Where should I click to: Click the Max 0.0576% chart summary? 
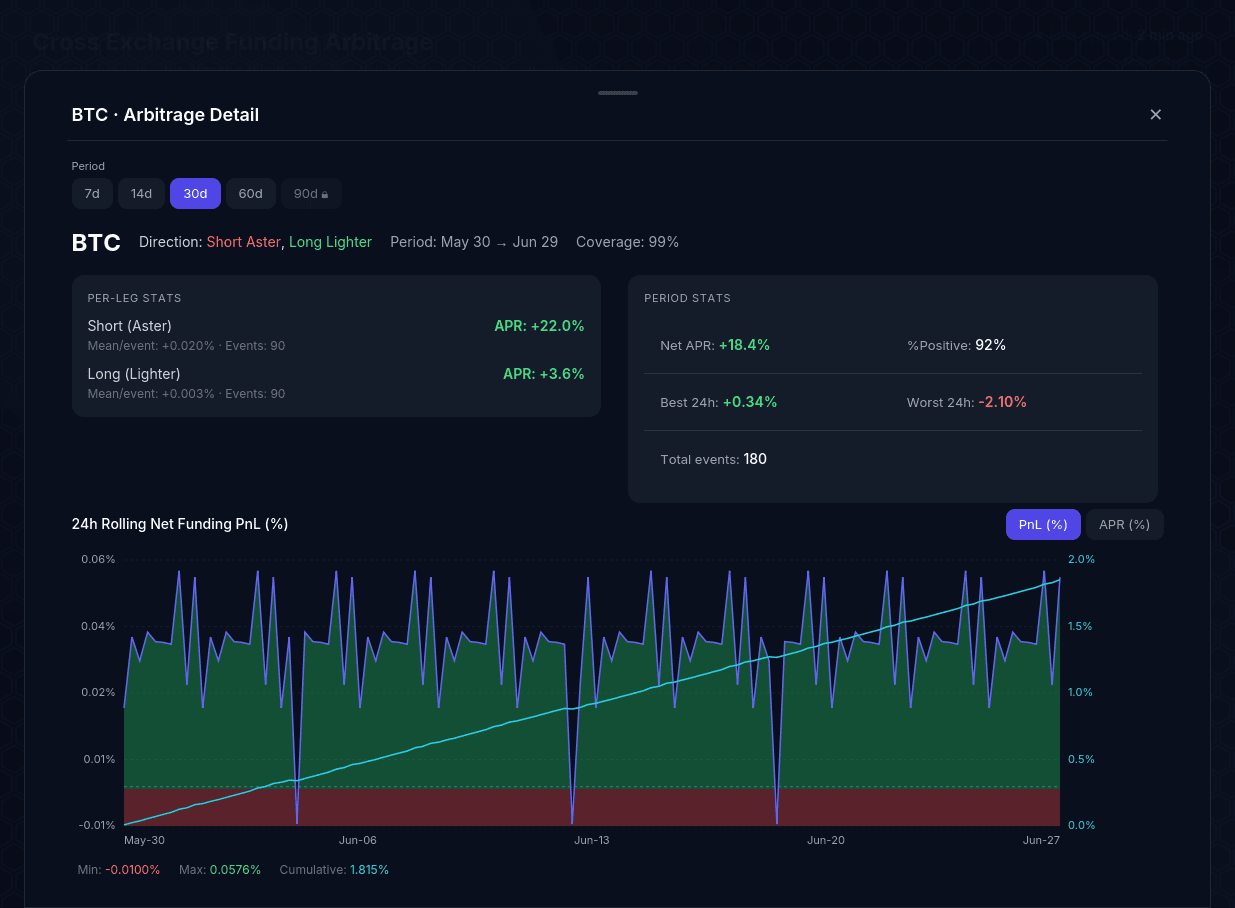click(x=220, y=870)
